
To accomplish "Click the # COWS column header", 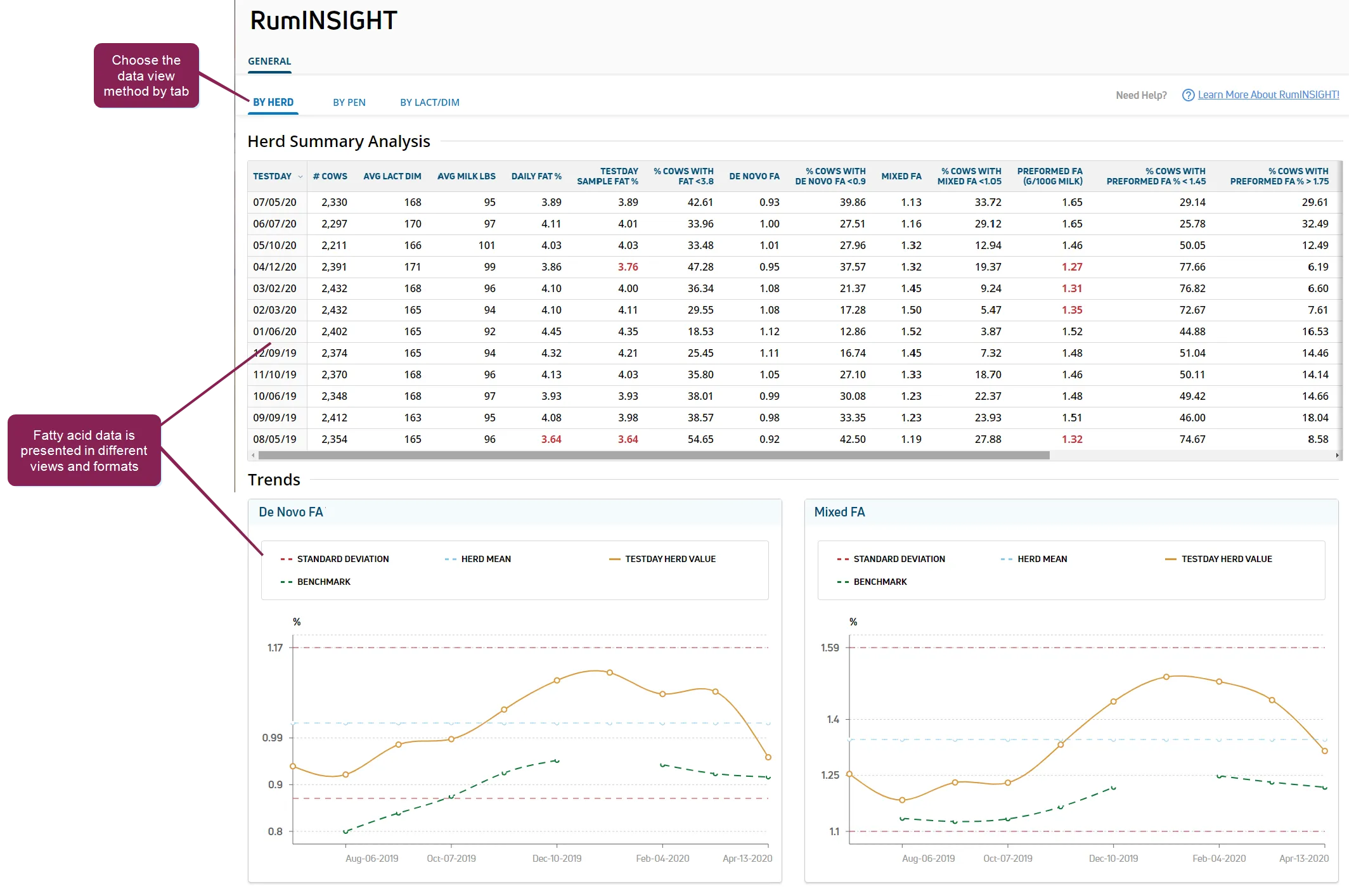I will point(330,177).
